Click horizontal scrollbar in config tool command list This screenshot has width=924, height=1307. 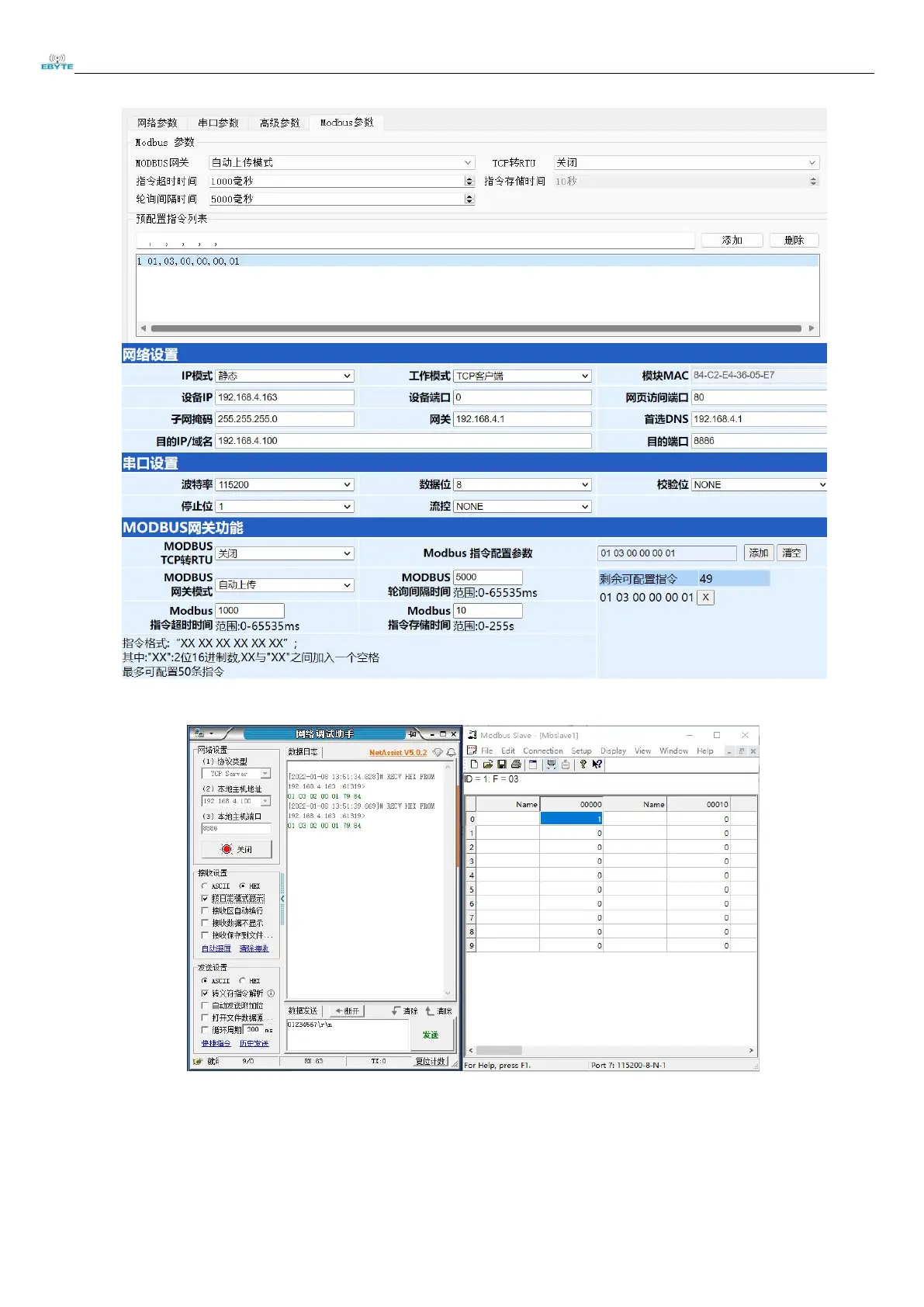coord(477,328)
